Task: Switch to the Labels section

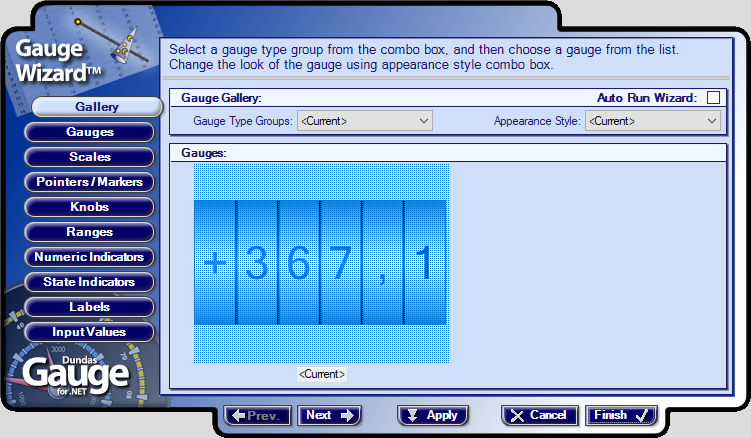Action: (89, 307)
